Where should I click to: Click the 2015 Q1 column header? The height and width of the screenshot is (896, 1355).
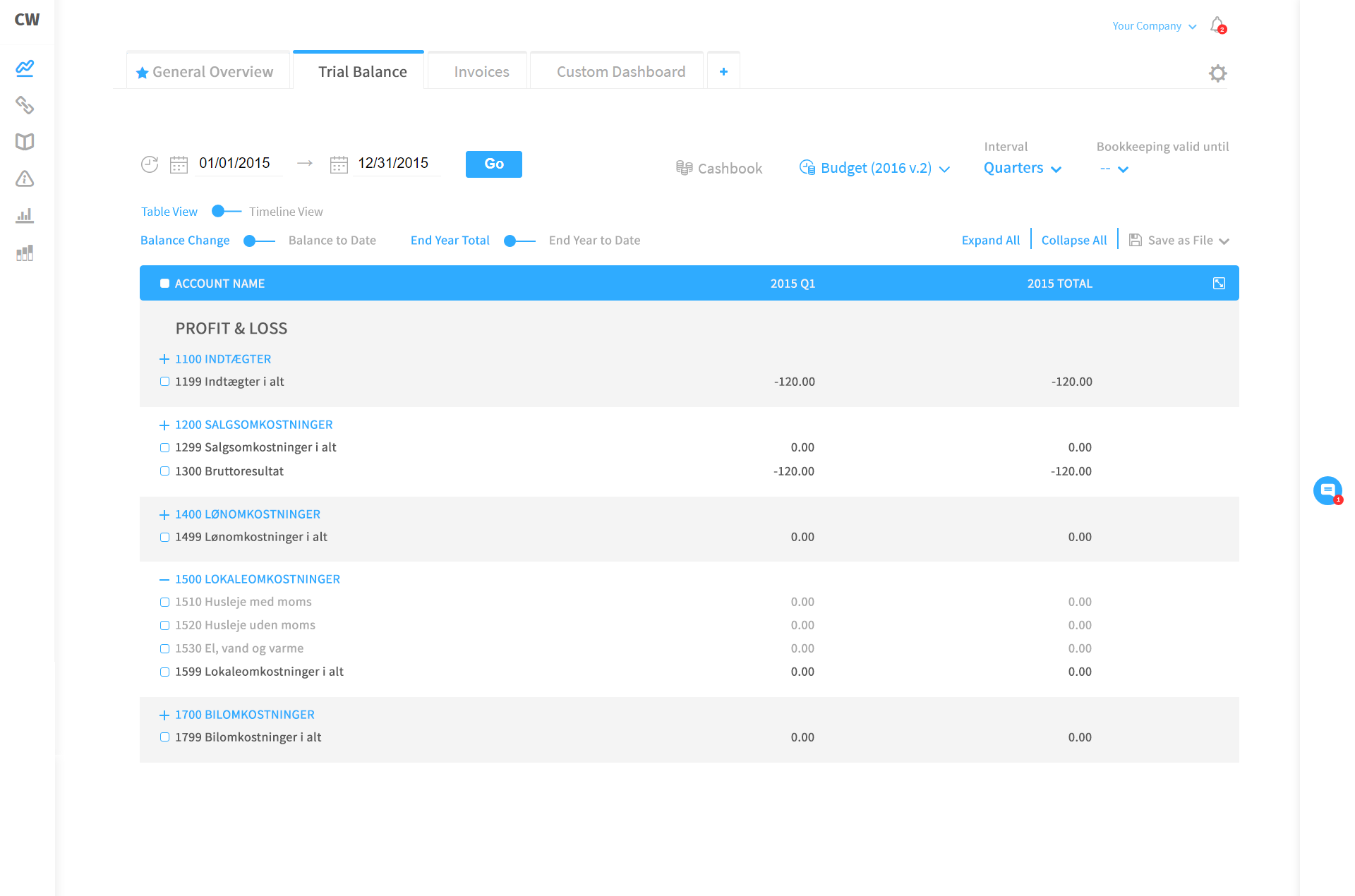tap(793, 284)
